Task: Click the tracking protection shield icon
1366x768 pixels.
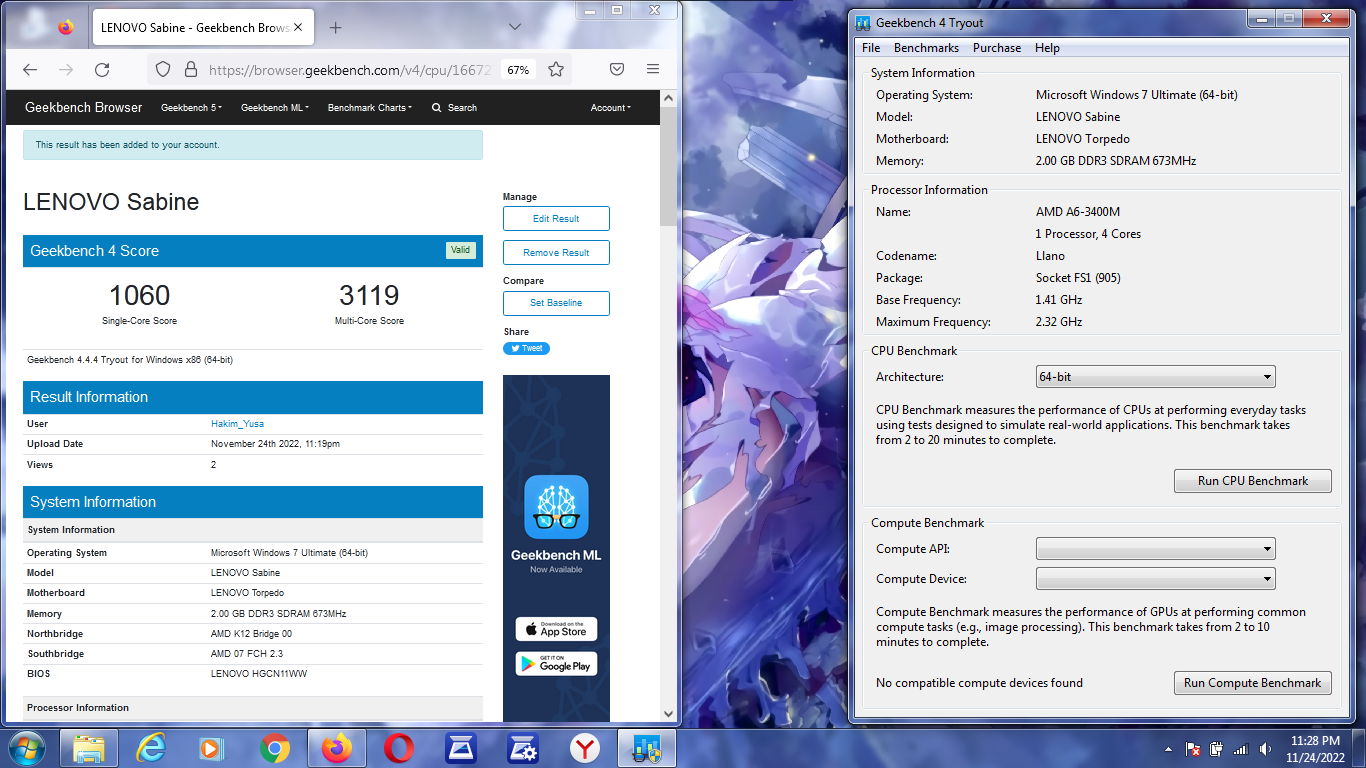Action: point(163,70)
